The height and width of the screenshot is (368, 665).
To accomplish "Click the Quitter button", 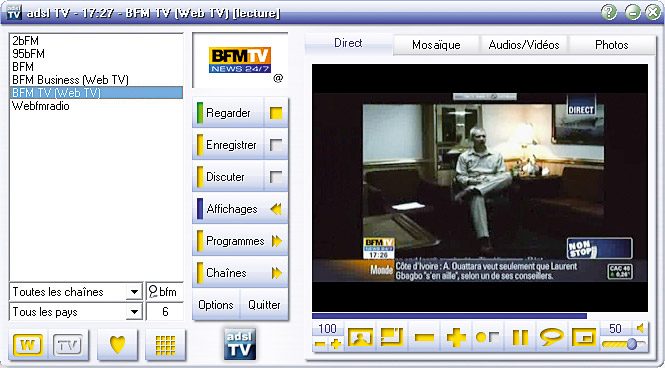I will pos(264,305).
